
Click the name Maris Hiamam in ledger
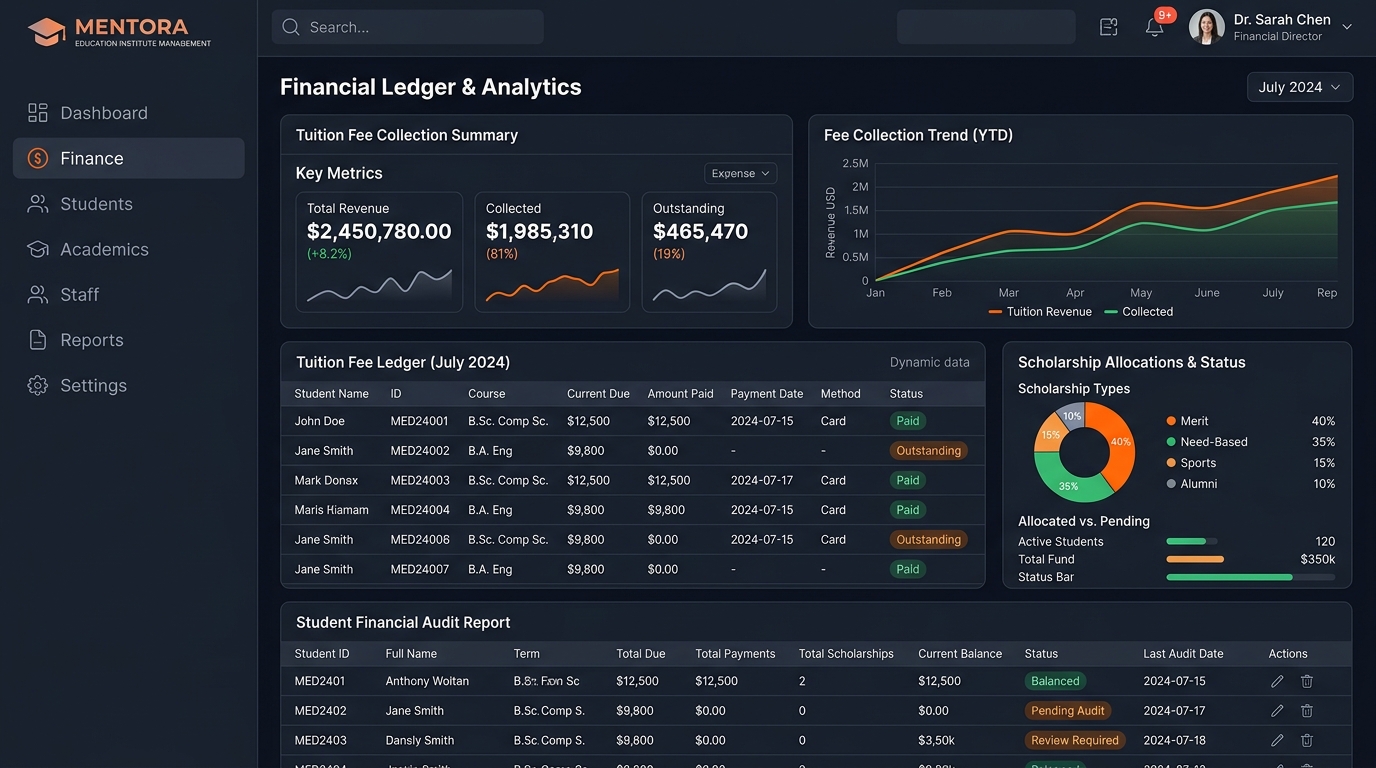[x=331, y=510]
